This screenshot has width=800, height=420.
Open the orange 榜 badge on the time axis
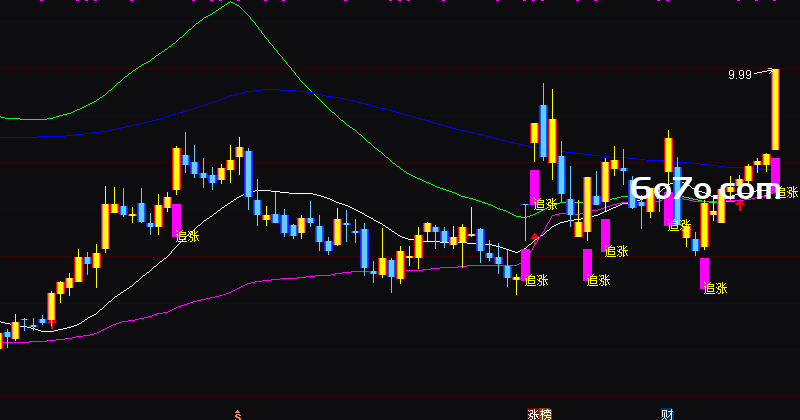[x=545, y=414]
